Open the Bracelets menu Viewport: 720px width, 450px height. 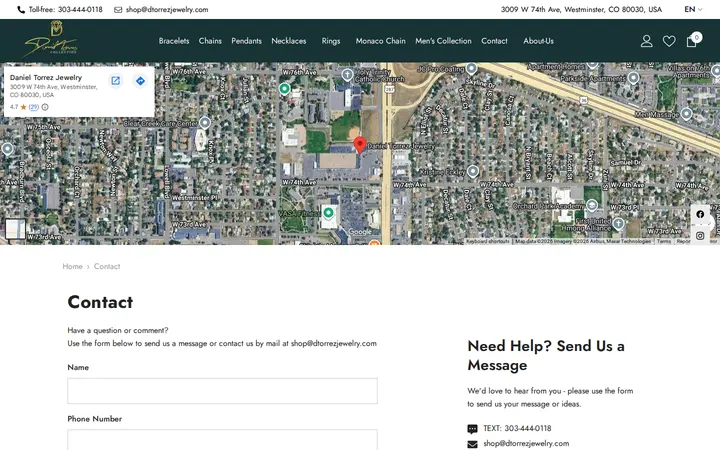pyautogui.click(x=174, y=41)
